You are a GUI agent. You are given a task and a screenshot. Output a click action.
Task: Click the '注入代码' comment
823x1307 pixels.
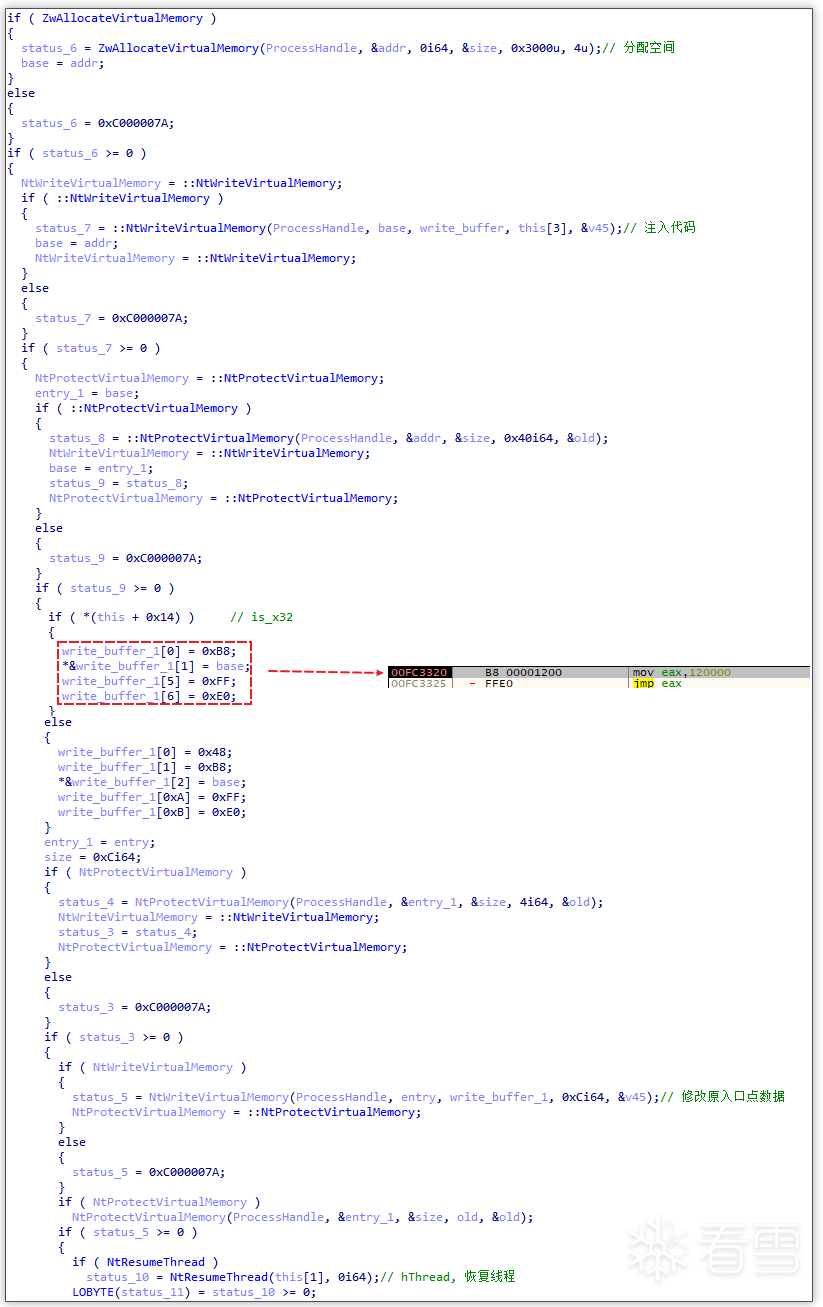click(x=669, y=228)
